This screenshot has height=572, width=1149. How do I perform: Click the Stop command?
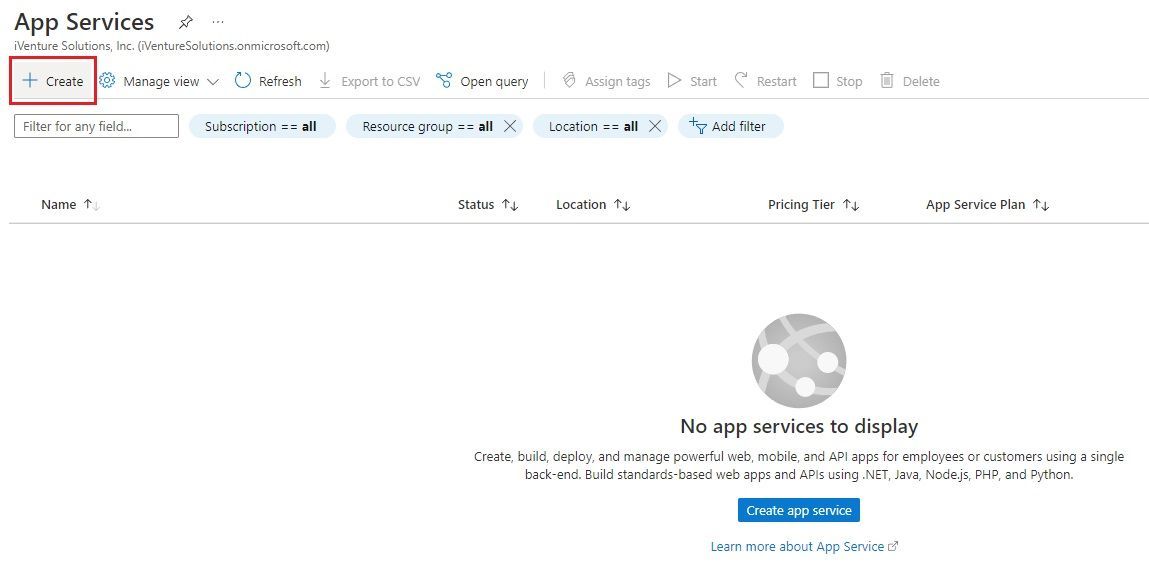pyautogui.click(x=838, y=81)
